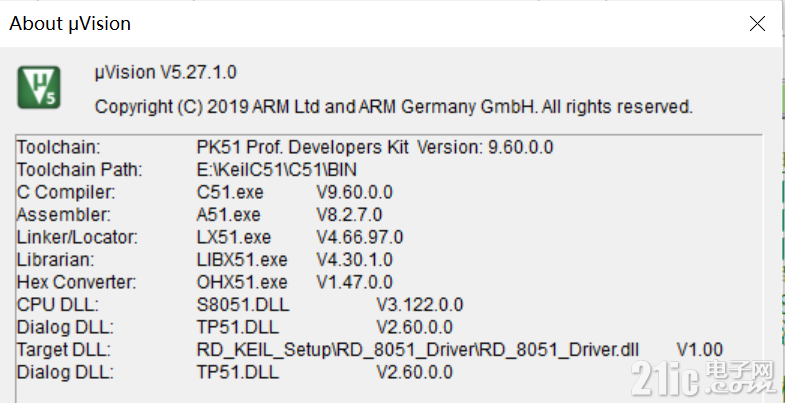This screenshot has height=403, width=785.
Task: Click the About µVision title bar text
Action: [70, 24]
